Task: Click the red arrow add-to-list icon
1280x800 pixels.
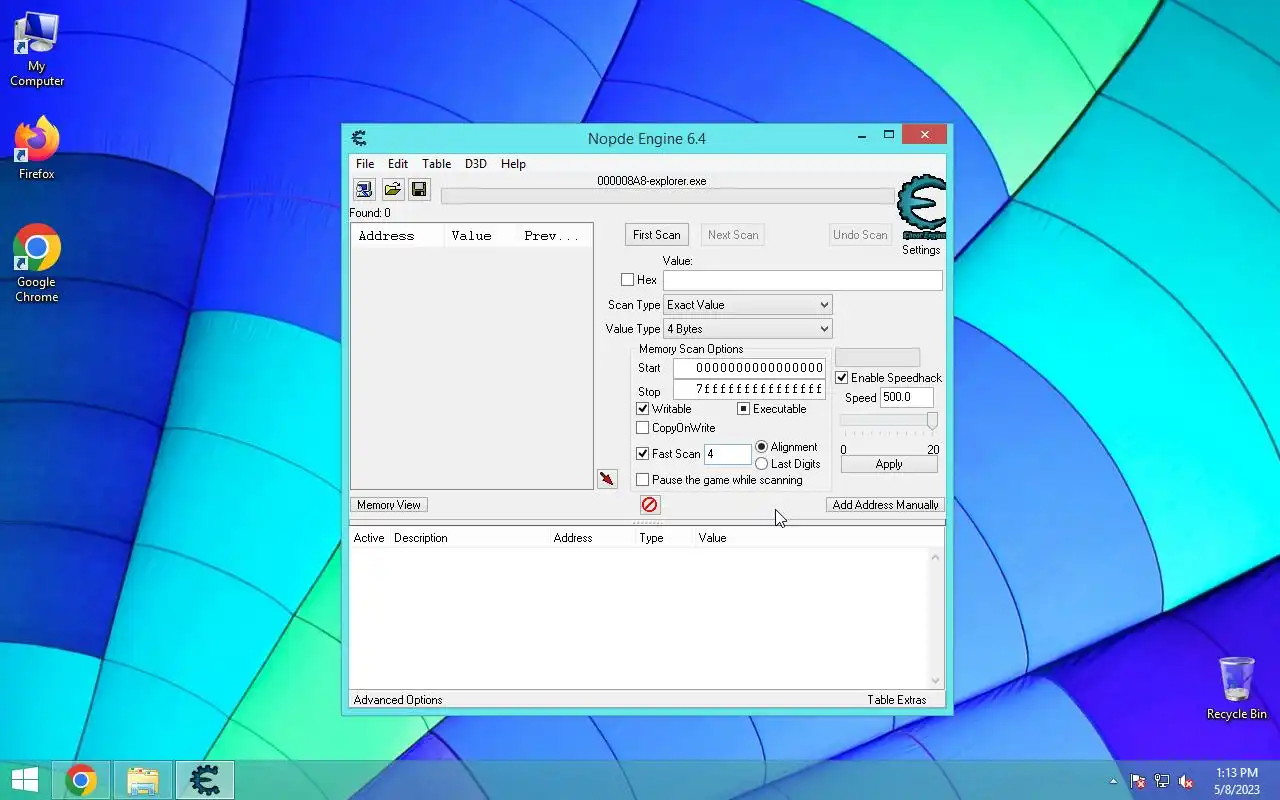Action: click(607, 479)
